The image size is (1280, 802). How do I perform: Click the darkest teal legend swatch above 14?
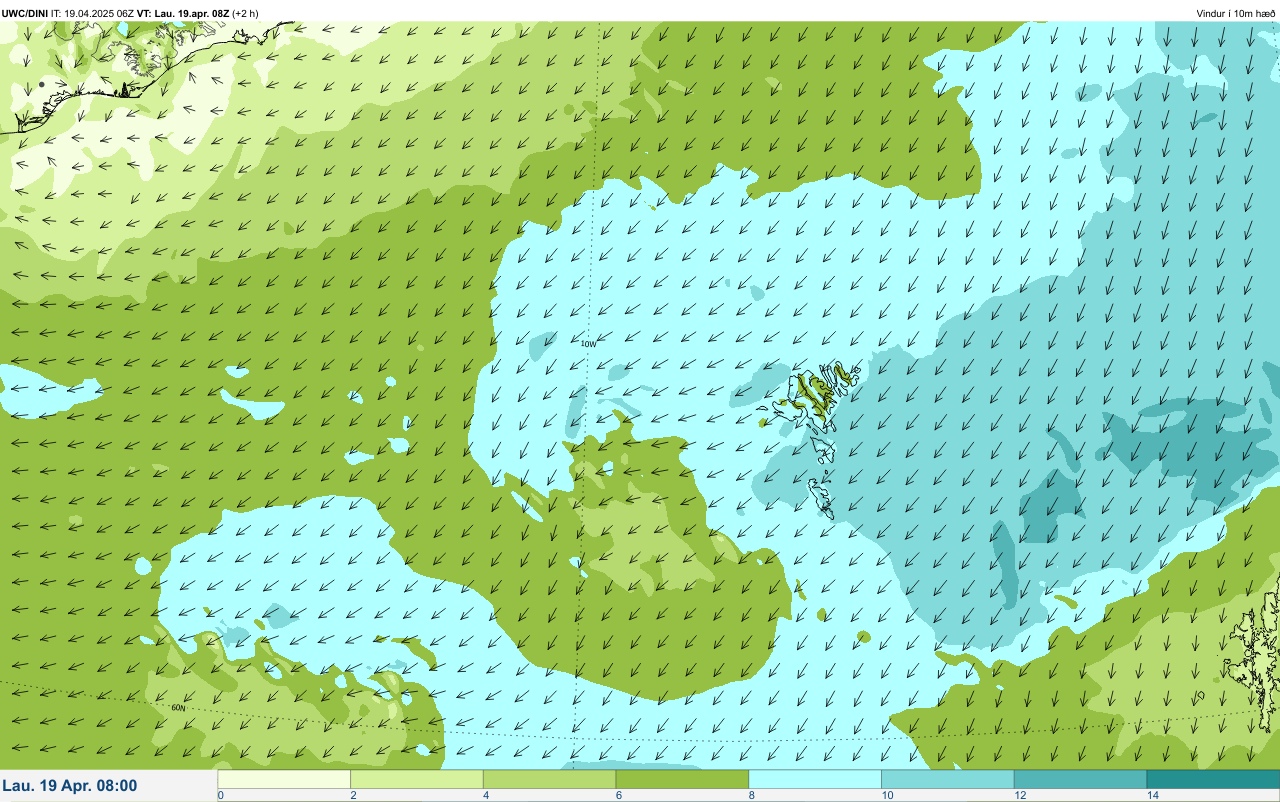(1213, 779)
